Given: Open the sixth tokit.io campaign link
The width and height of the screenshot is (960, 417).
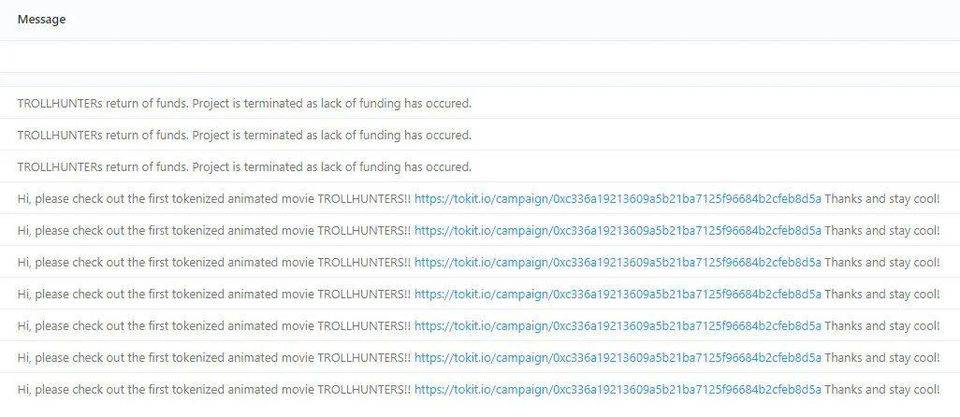Looking at the screenshot, I should pyautogui.click(x=618, y=358).
